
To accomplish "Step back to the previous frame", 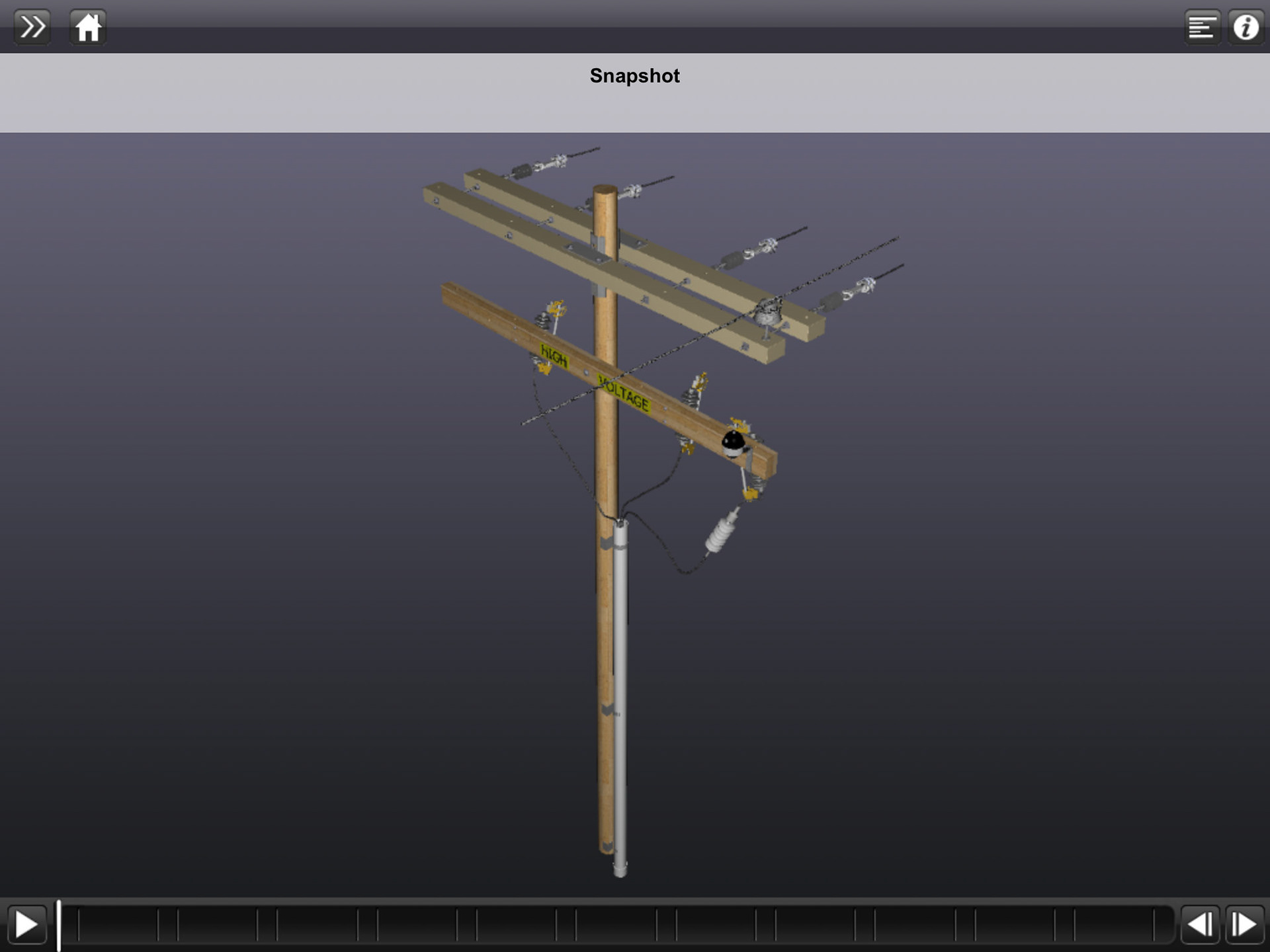I will pyautogui.click(x=1199, y=924).
